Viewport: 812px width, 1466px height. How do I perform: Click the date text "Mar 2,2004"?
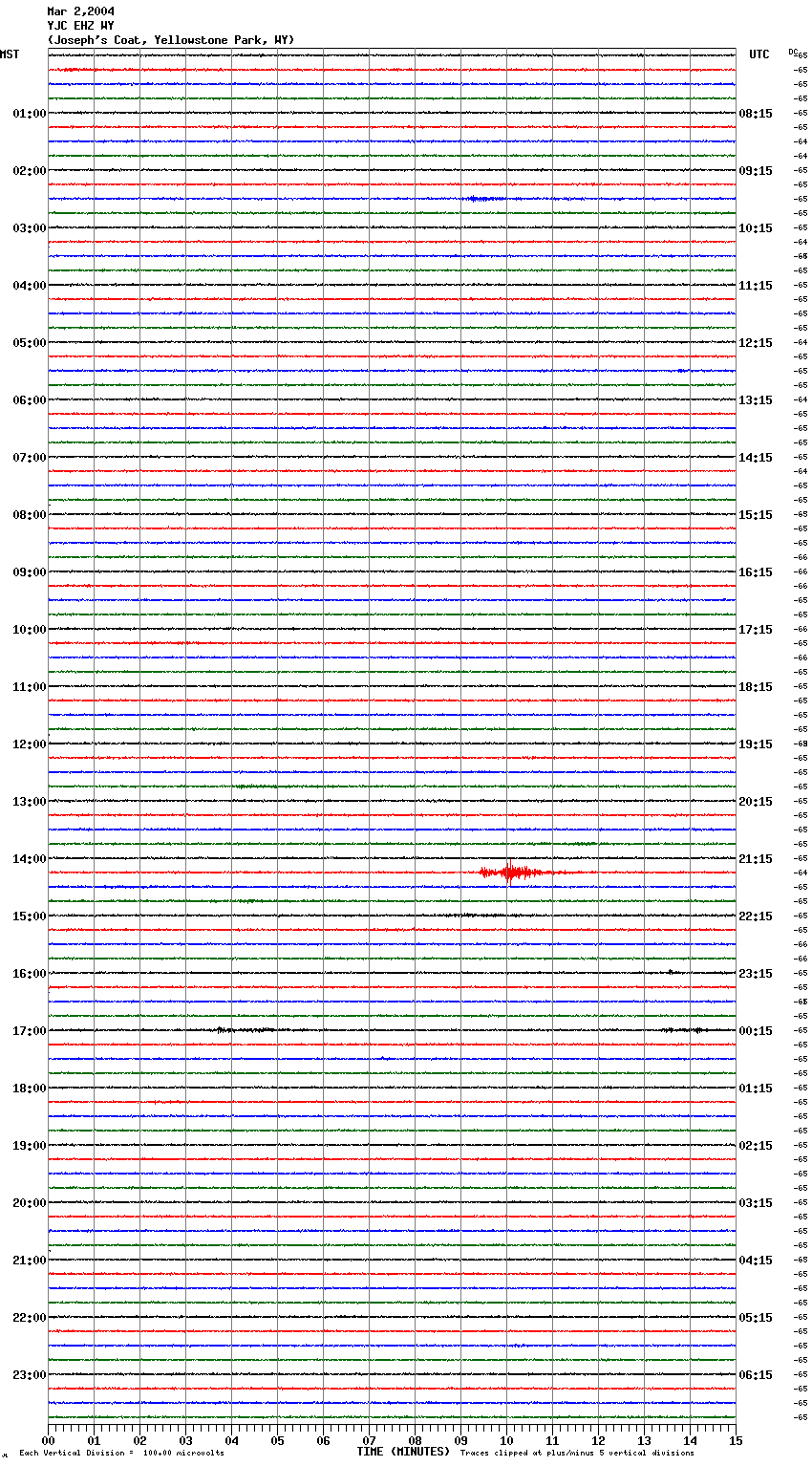(80, 11)
